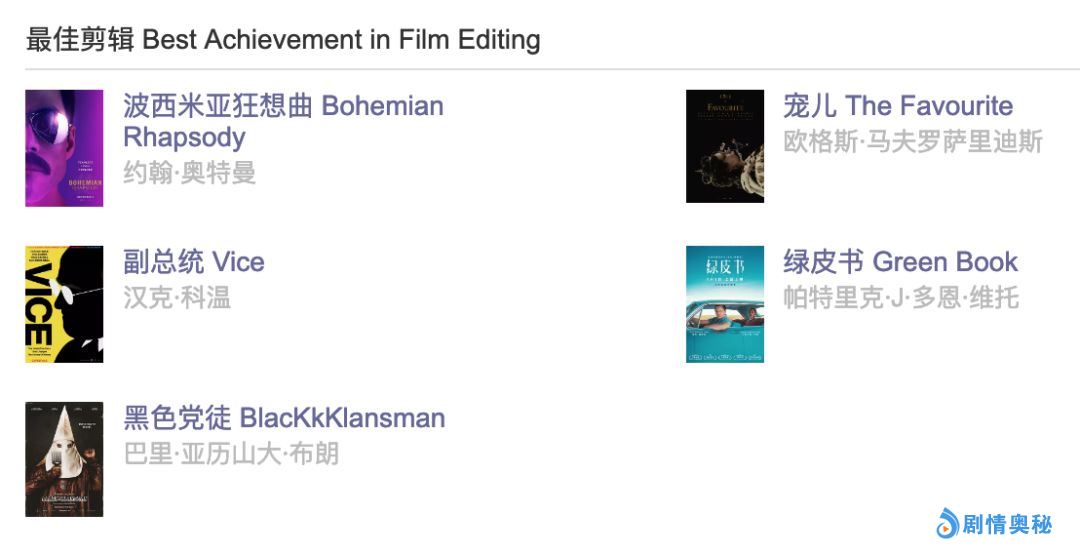Open the 宠儿 The Favourite title link
The image size is (1080, 554).
(898, 106)
